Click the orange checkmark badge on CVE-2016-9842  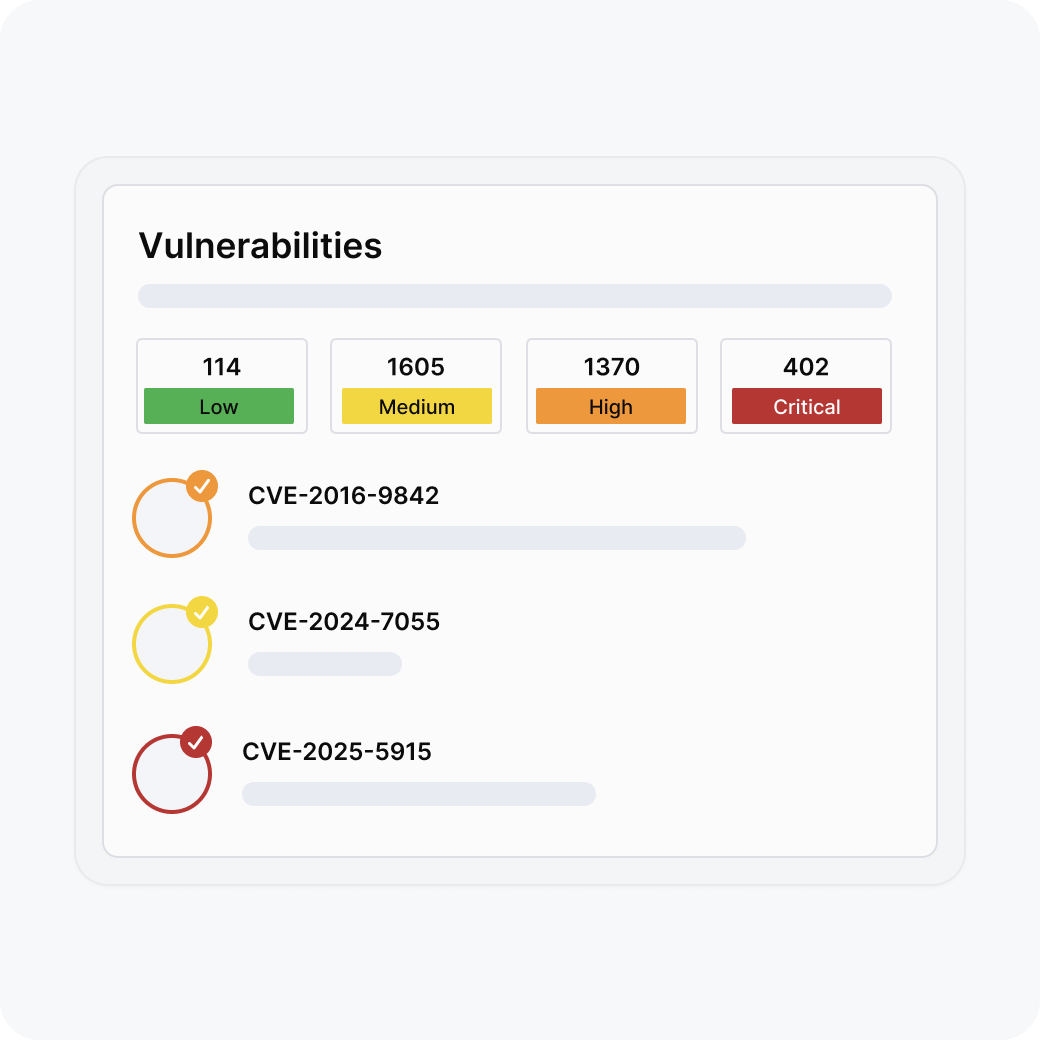(x=202, y=486)
